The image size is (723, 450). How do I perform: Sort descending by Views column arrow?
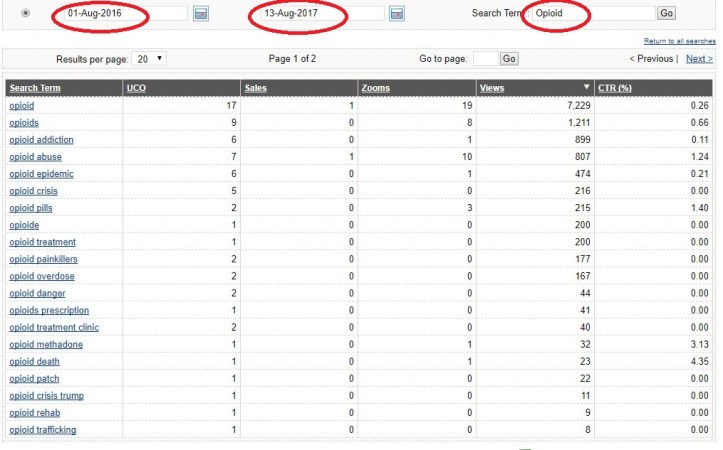tap(587, 88)
